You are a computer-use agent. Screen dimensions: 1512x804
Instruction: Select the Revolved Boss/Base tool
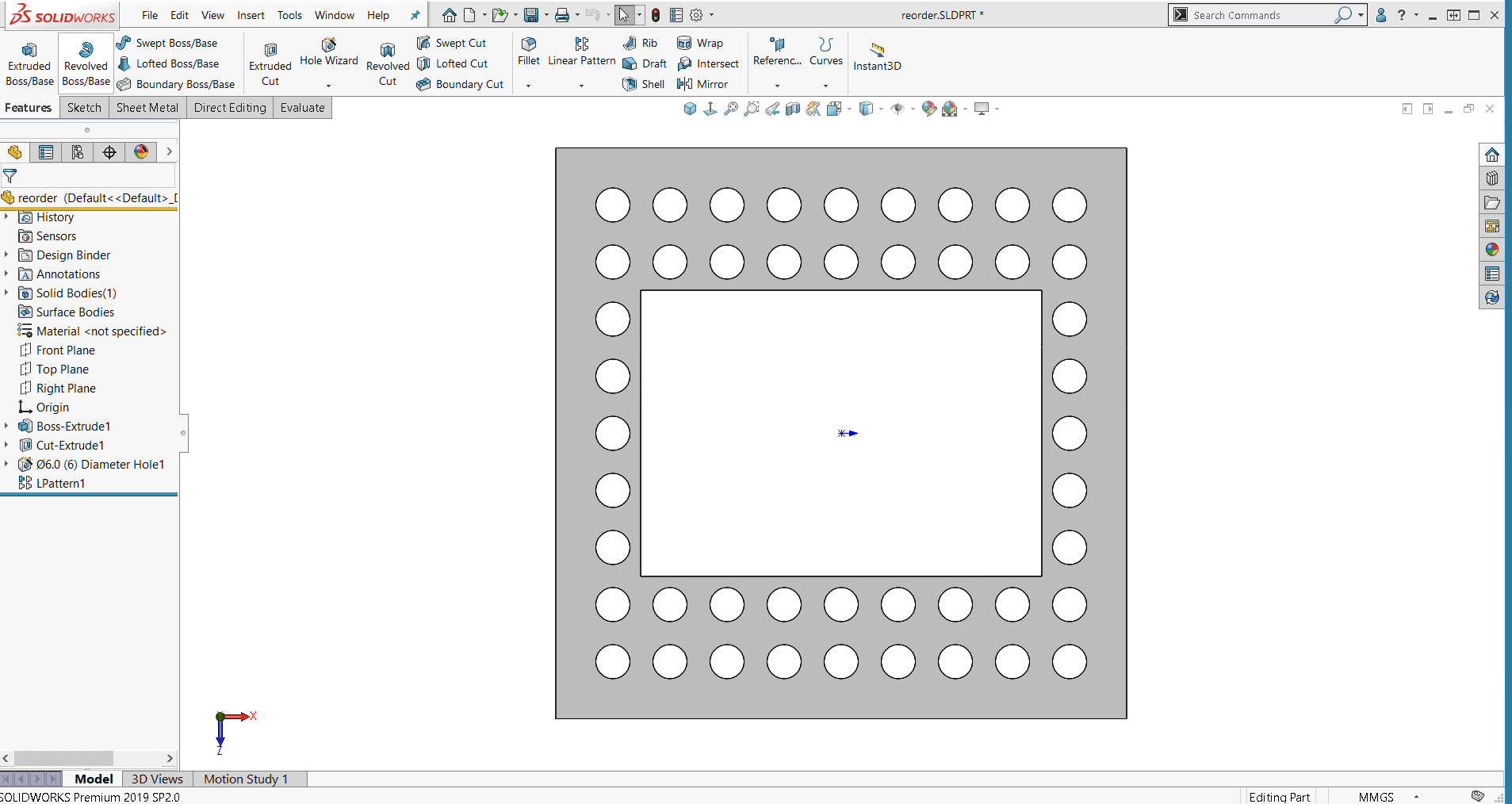[86, 65]
